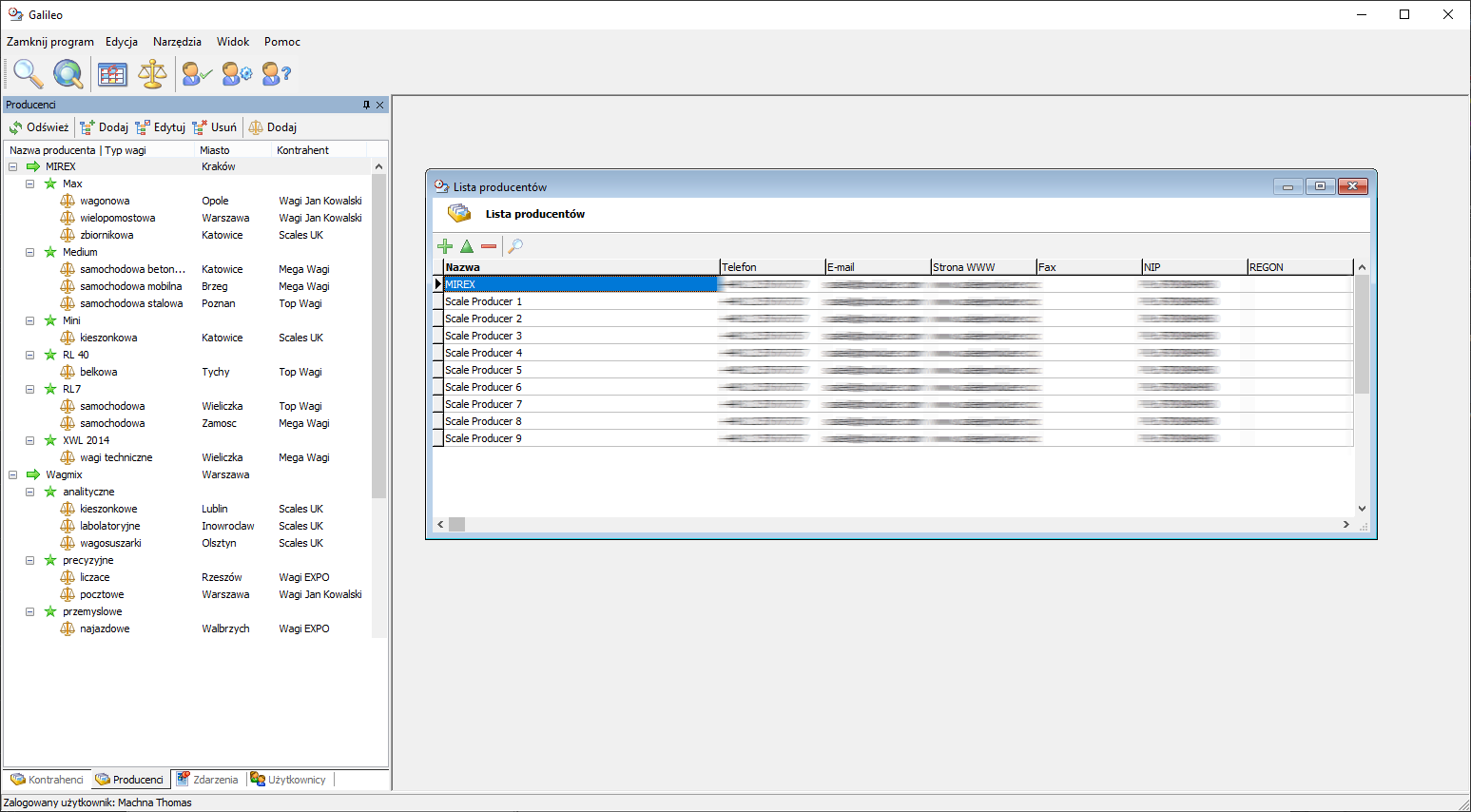Switch to the Kontrahenci tab
The image size is (1471, 812).
point(48,780)
